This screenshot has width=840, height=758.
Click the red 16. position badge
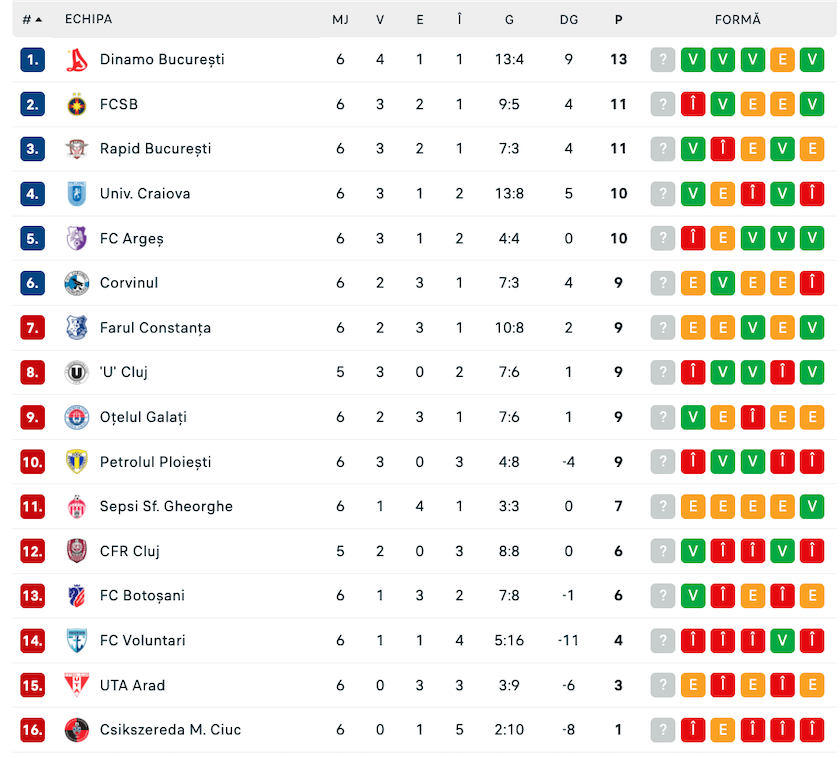33,730
